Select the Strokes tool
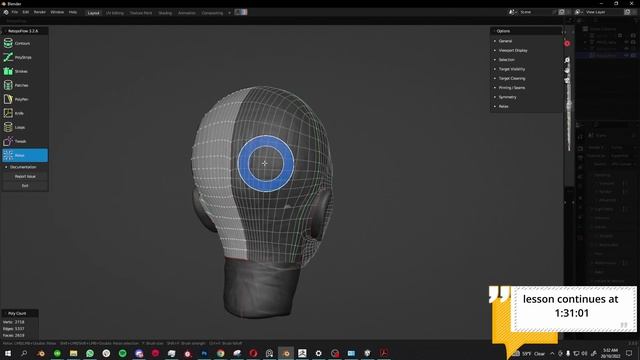Image resolution: width=640 pixels, height=360 pixels. (x=25, y=71)
